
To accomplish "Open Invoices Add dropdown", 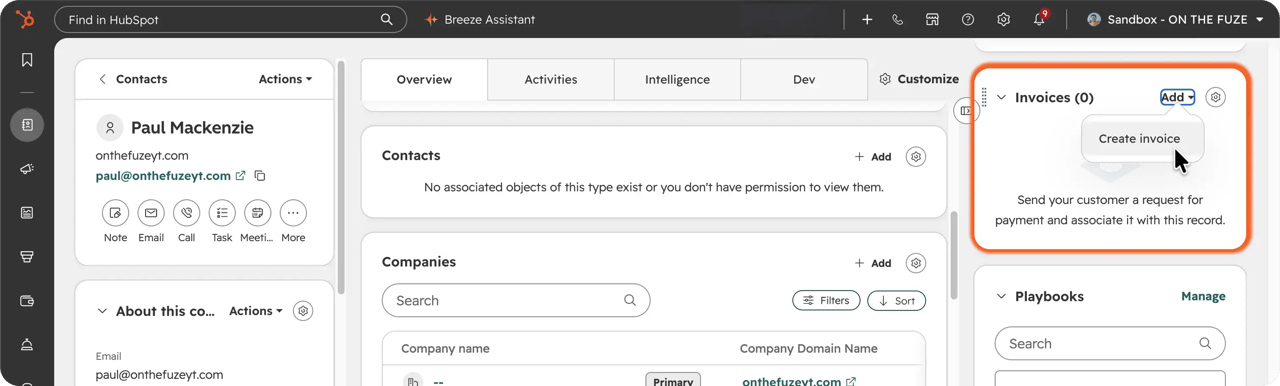I will (x=1177, y=97).
